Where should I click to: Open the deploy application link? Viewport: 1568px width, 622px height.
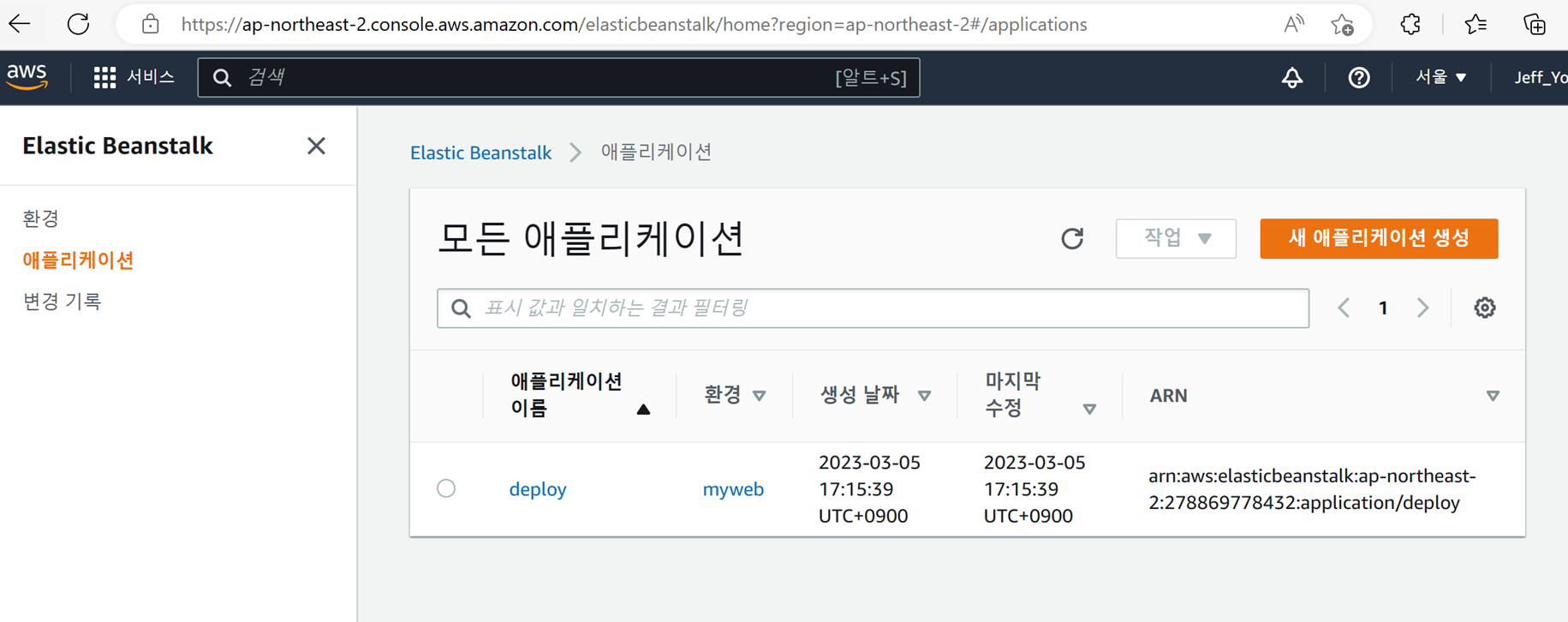[538, 489]
